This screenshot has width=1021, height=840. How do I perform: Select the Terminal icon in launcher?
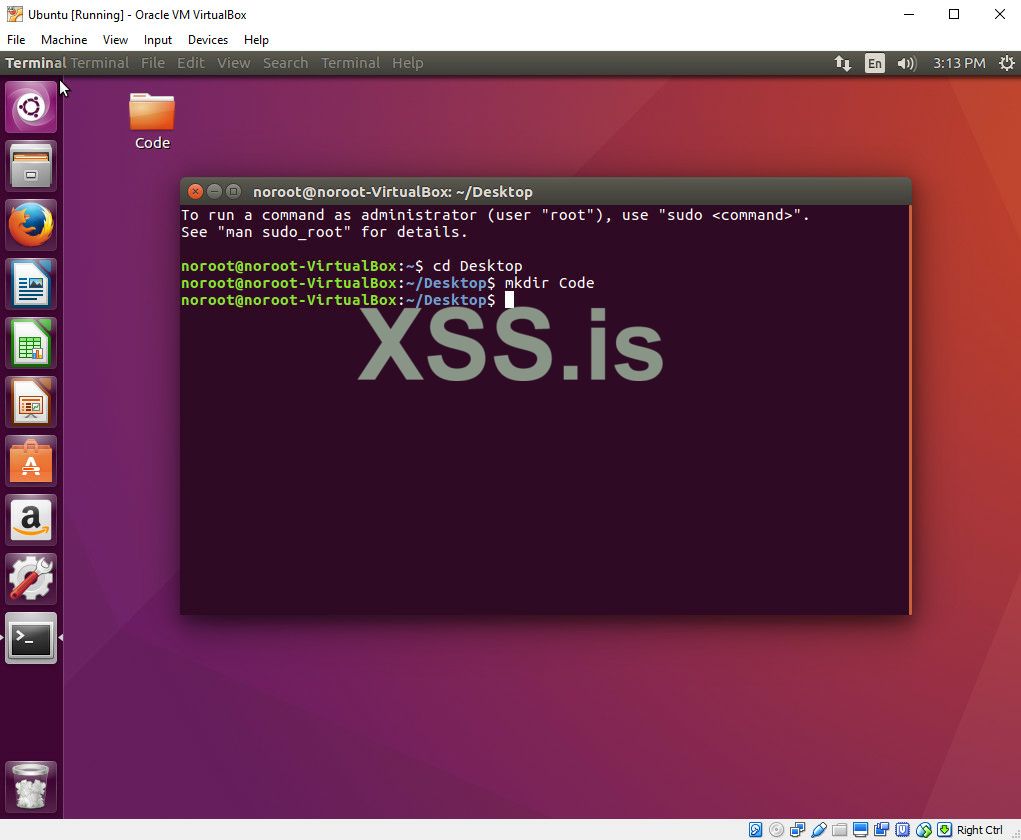point(31,638)
